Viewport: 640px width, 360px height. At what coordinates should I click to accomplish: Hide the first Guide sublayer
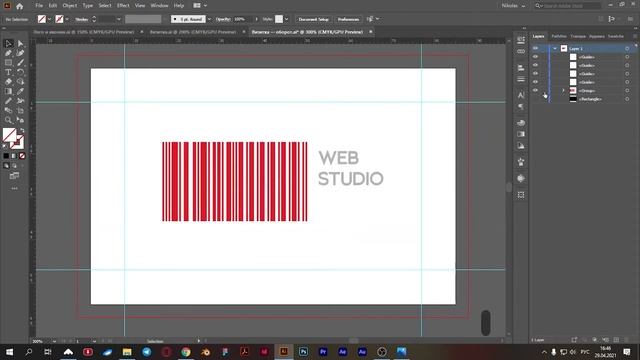tap(535, 57)
